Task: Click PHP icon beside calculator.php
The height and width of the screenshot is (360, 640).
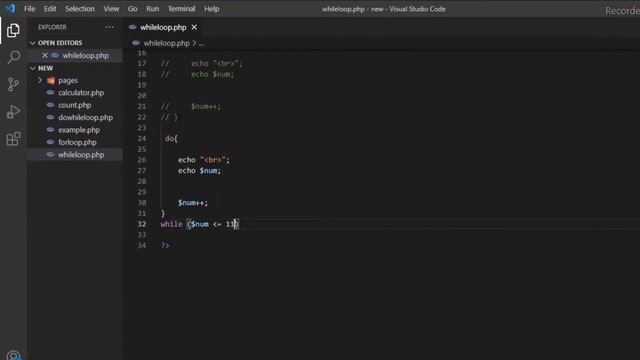Action: coord(51,93)
